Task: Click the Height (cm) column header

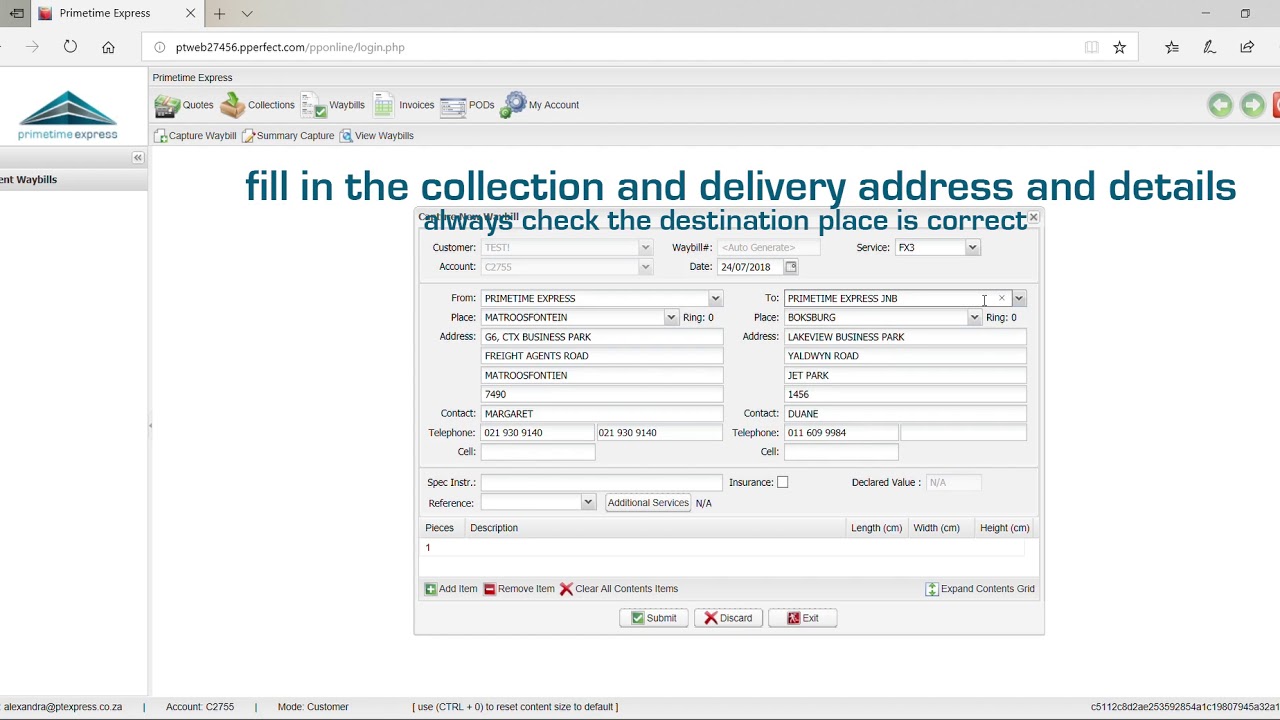Action: 1004,528
